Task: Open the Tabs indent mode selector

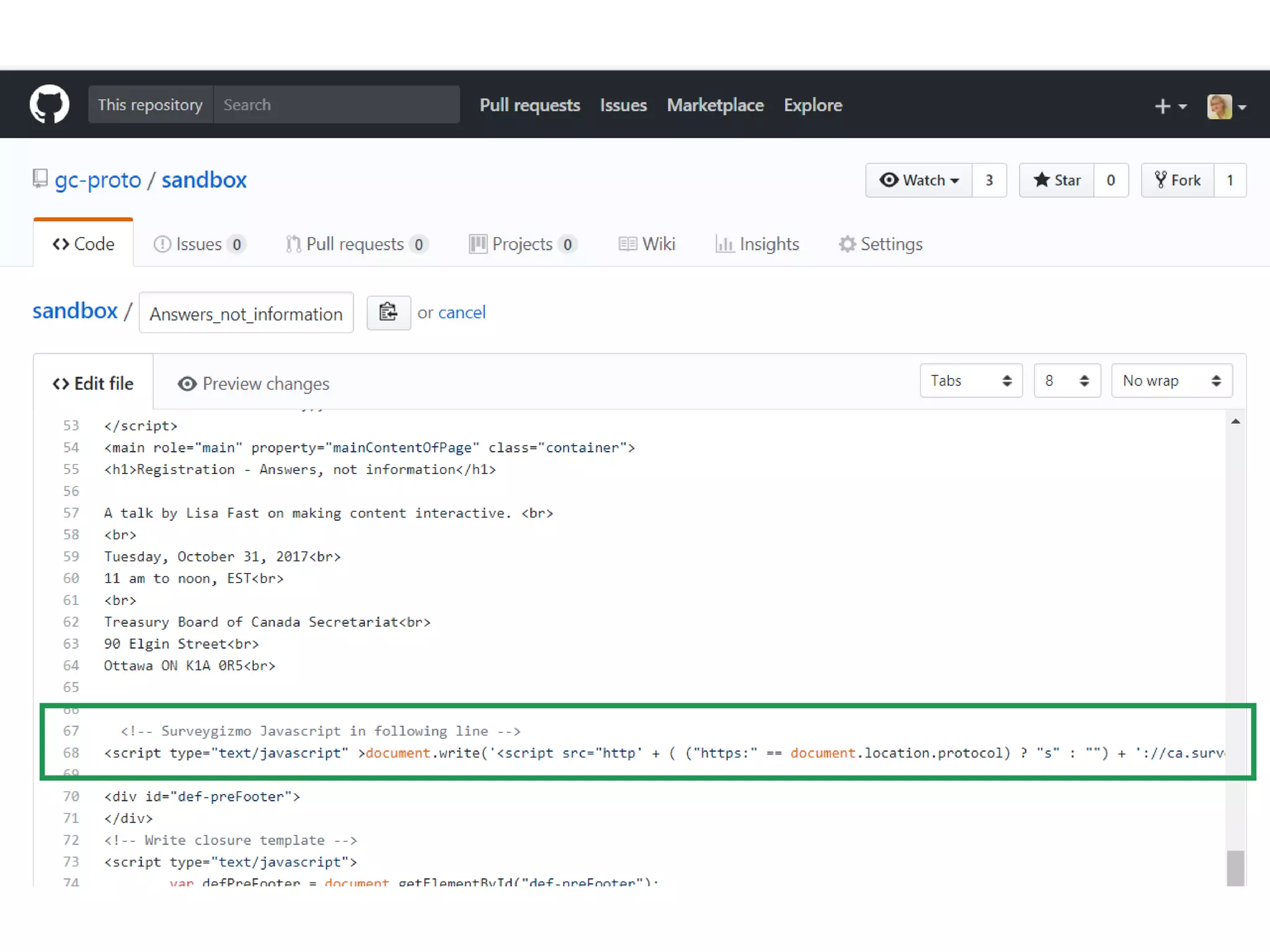Action: (x=970, y=381)
